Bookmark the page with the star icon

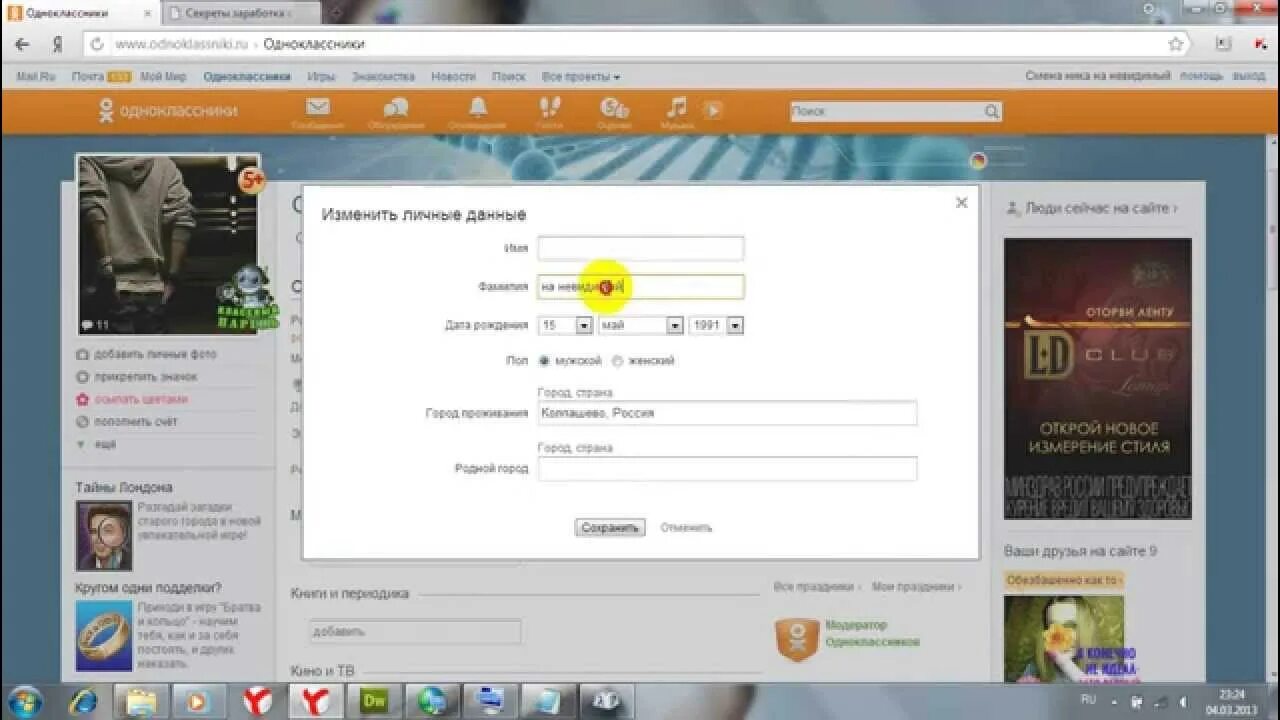1176,44
